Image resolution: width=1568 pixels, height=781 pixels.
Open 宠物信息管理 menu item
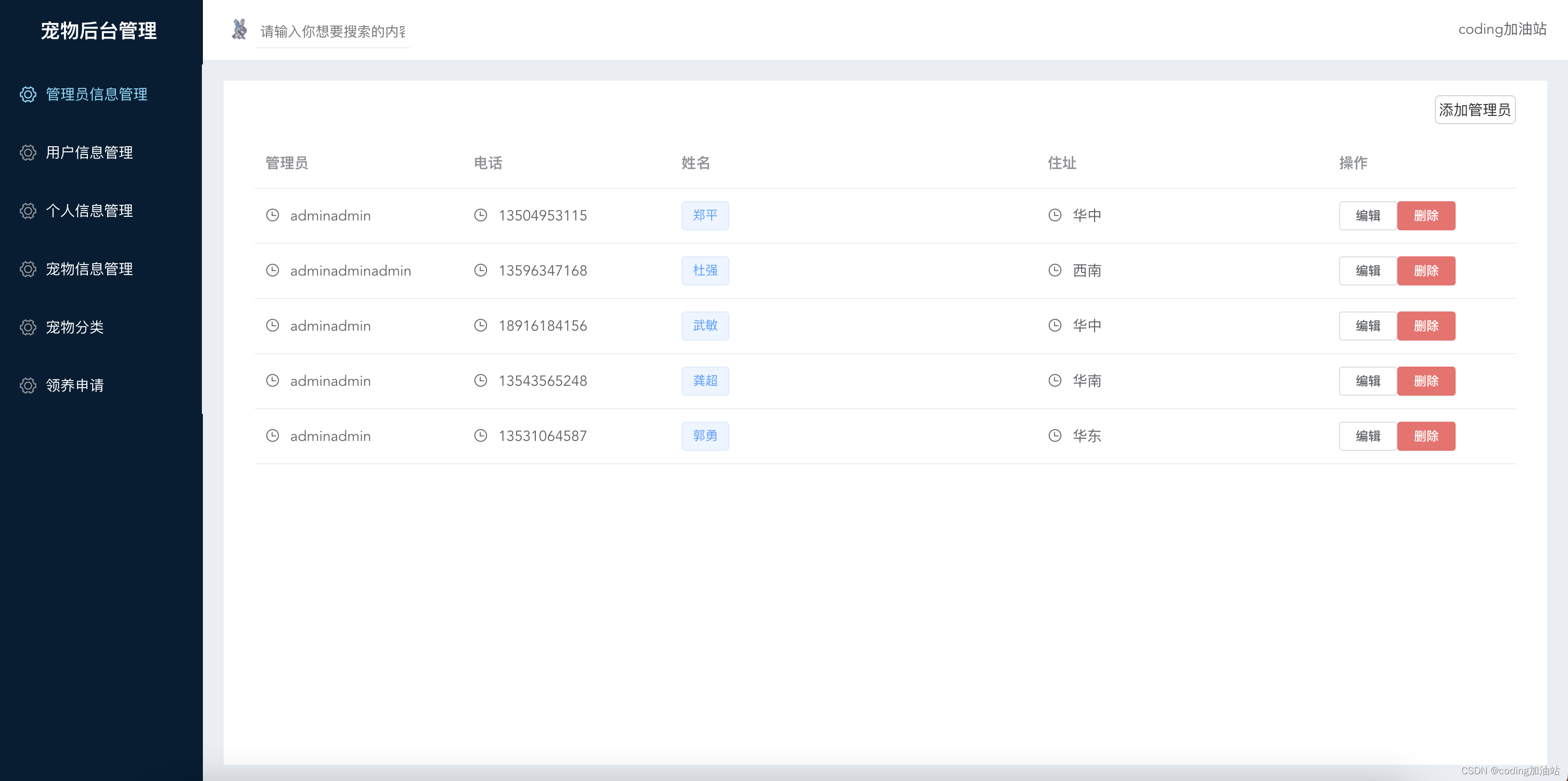(89, 269)
